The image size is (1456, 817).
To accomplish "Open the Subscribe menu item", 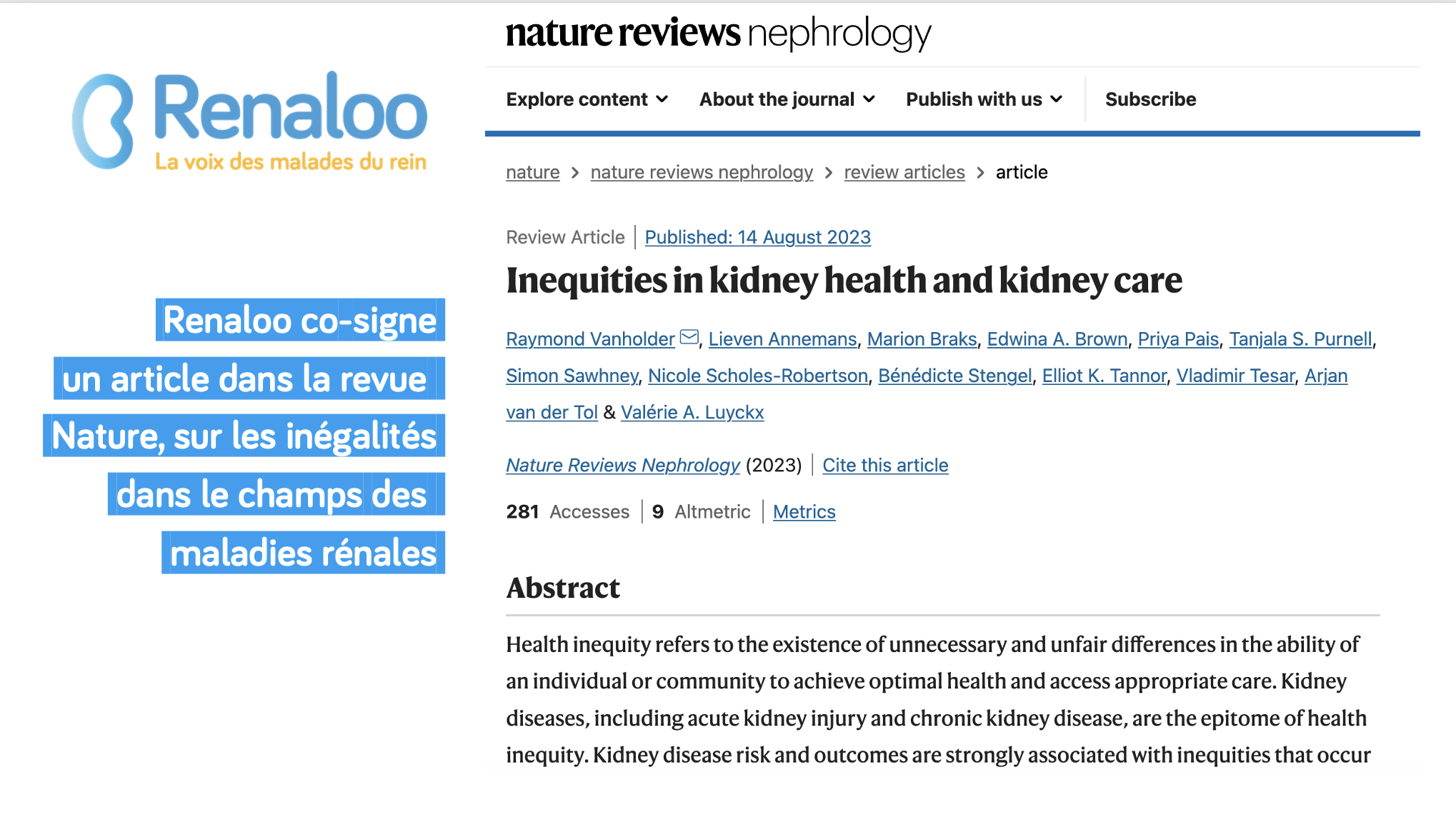I will tap(1150, 99).
